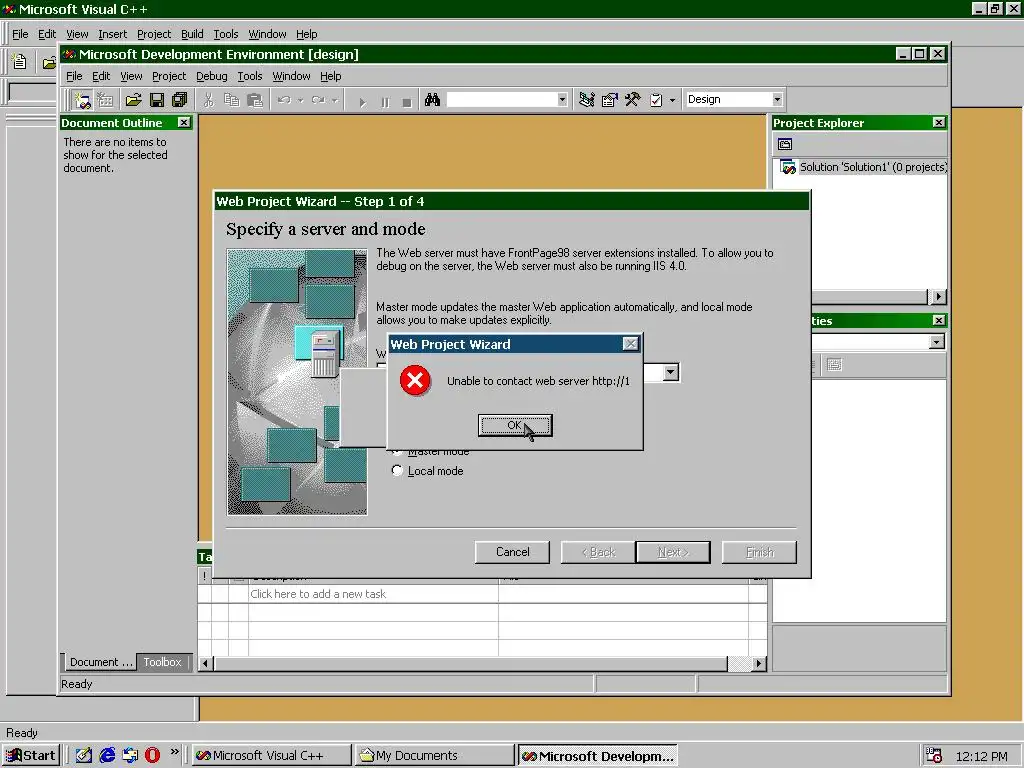Launch Opera from the quick launch bar
The image size is (1024, 768).
[x=153, y=756]
